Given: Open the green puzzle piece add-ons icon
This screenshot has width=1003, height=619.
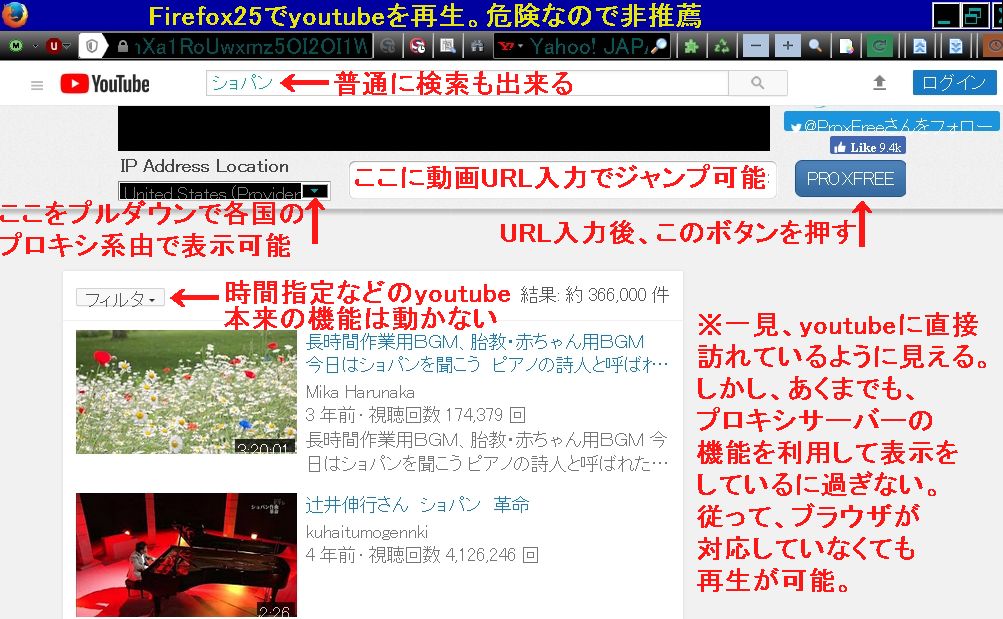Looking at the screenshot, I should point(691,46).
